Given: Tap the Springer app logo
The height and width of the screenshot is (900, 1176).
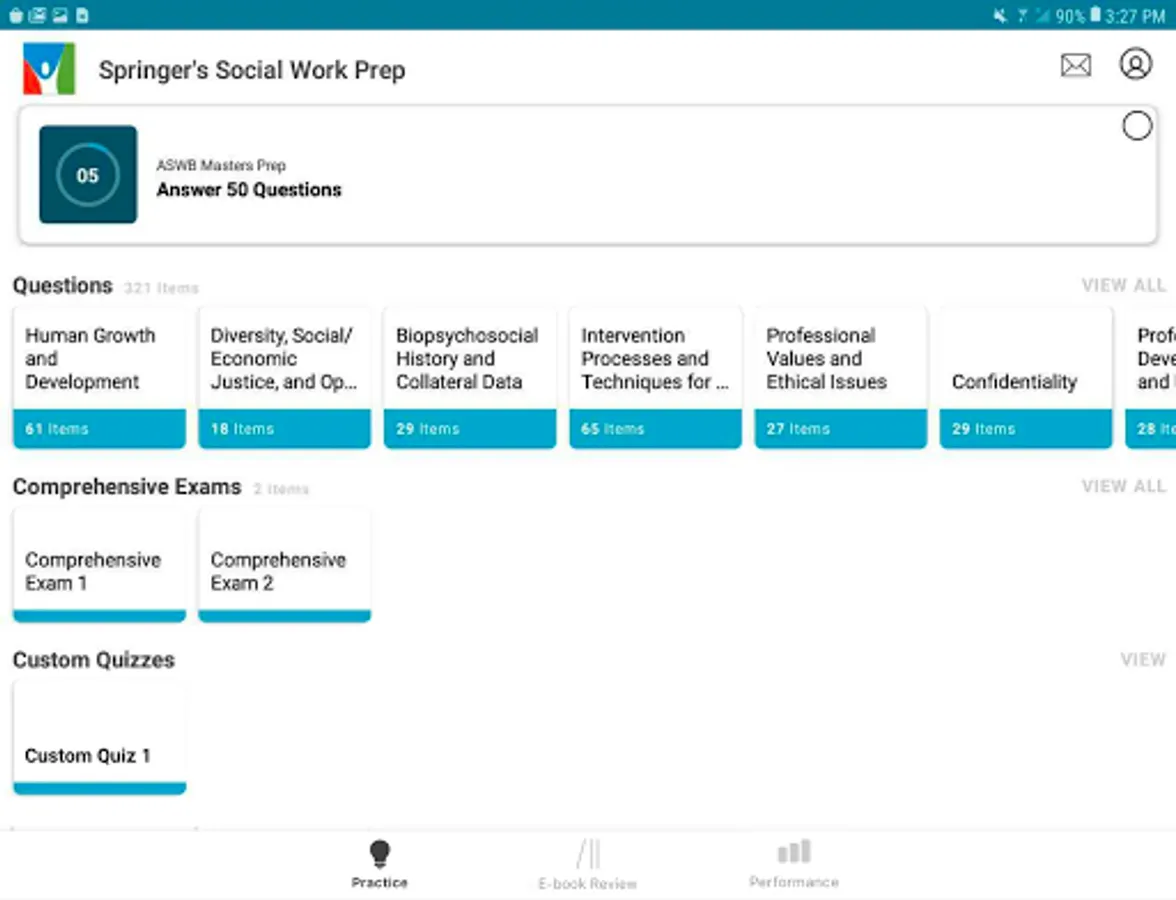Looking at the screenshot, I should tap(49, 68).
